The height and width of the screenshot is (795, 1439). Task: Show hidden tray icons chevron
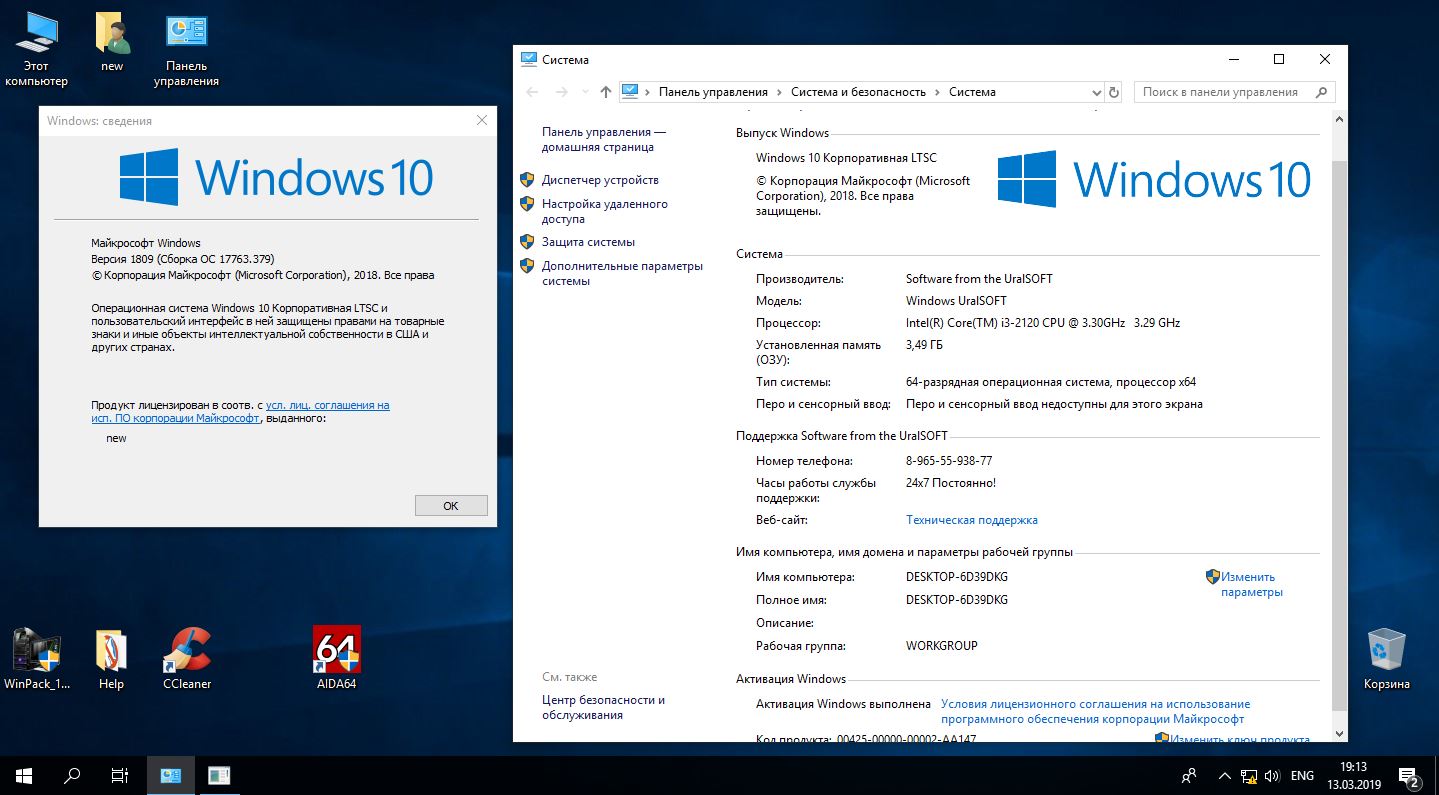click(1225, 775)
